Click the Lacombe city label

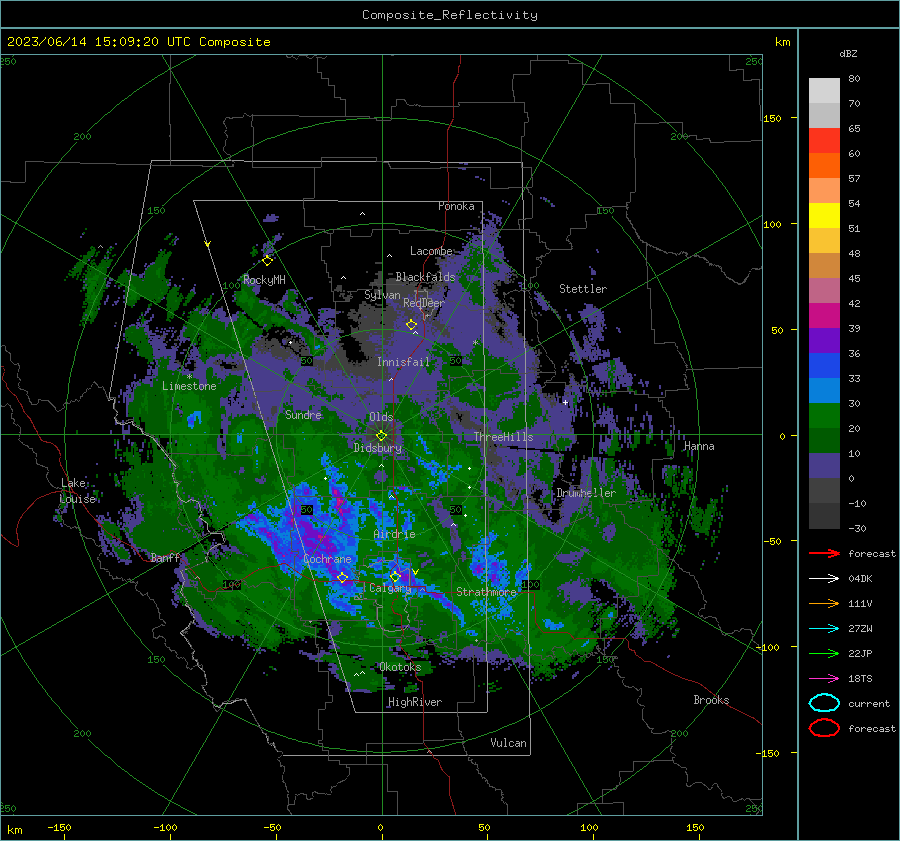click(431, 251)
